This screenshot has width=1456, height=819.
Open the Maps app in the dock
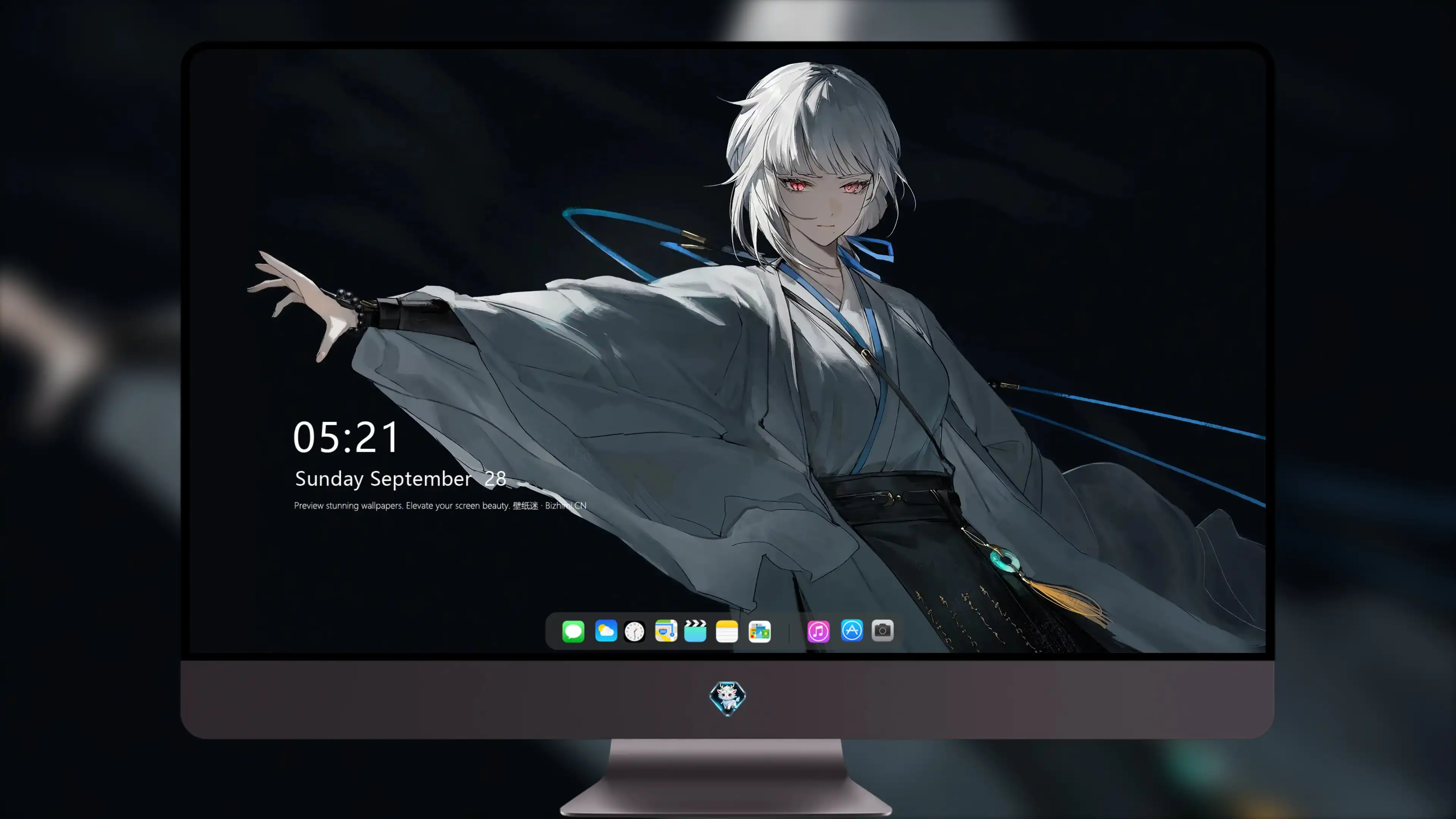click(x=666, y=631)
